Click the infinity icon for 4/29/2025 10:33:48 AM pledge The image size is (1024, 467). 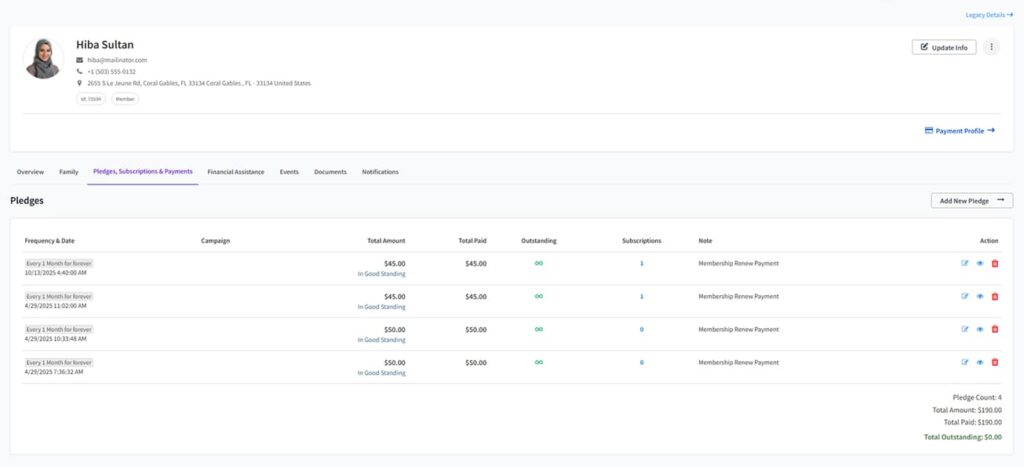[539, 329]
